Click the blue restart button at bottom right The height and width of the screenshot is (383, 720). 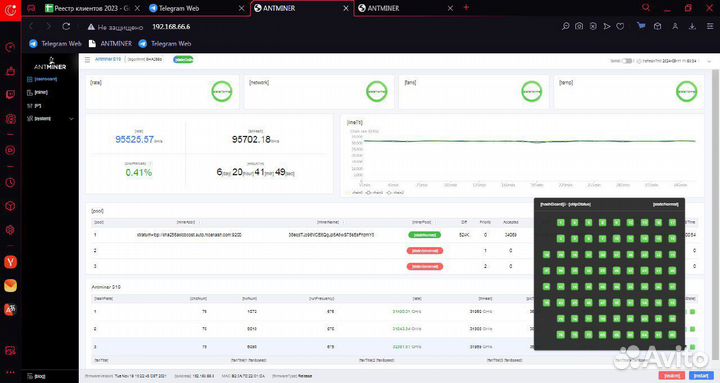coord(701,376)
